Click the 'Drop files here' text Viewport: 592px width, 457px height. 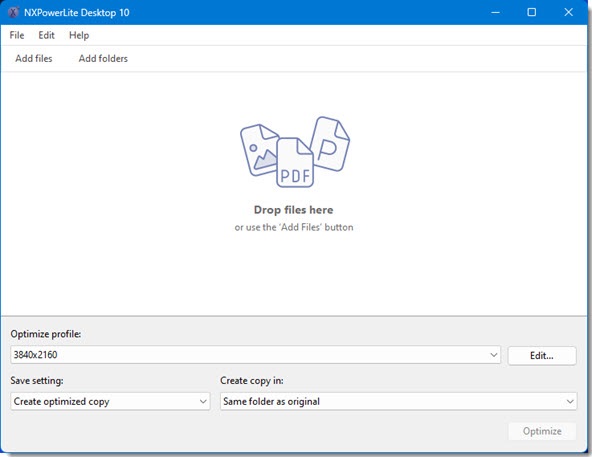click(x=293, y=210)
